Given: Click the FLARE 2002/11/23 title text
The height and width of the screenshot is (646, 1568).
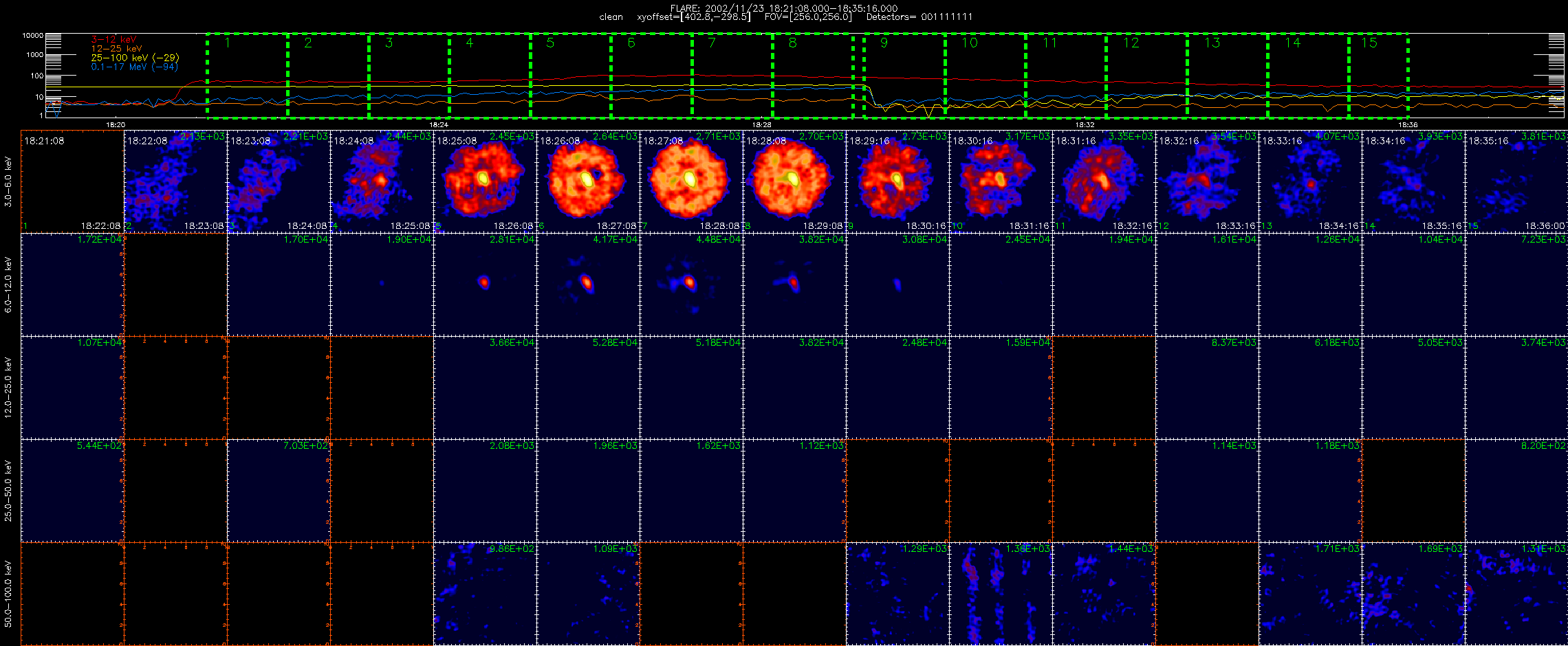Looking at the screenshot, I should 784,8.
